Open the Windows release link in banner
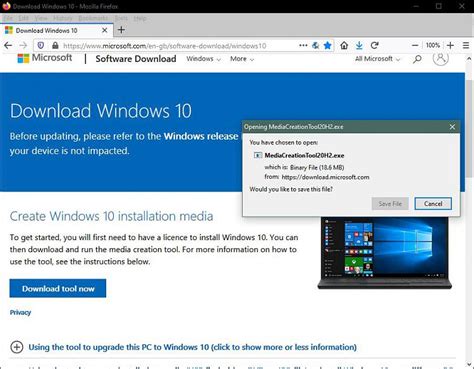Screen dimensions: 474x369 tap(201, 136)
